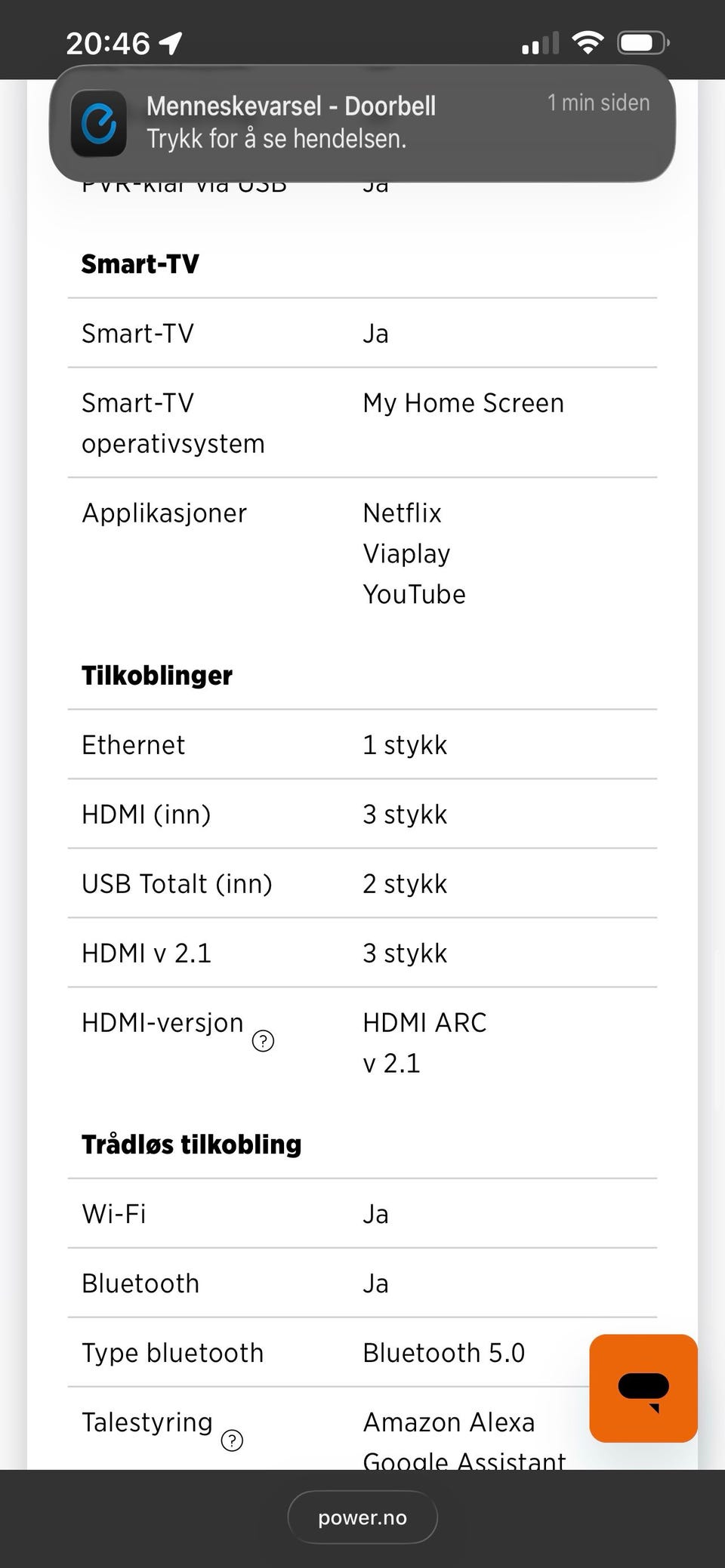The image size is (725, 1568).
Task: Tap the Trådløs tilkobling section heading
Action: pos(192,1144)
